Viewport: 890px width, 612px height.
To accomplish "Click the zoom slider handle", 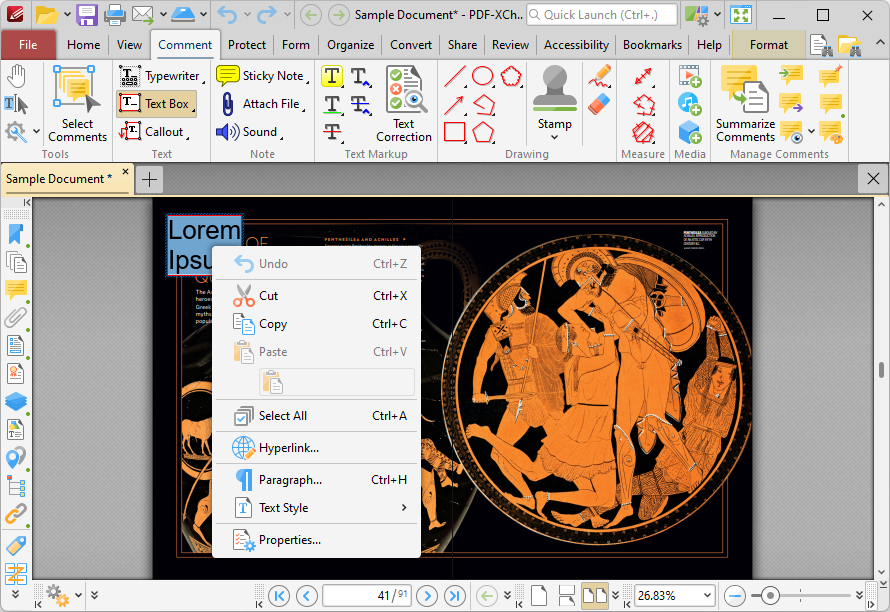I will 770,596.
